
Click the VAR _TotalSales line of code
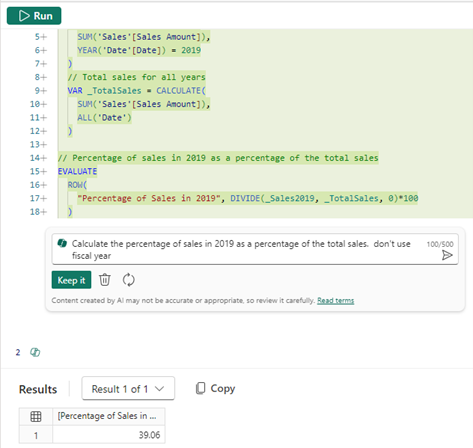pyautogui.click(x=137, y=91)
